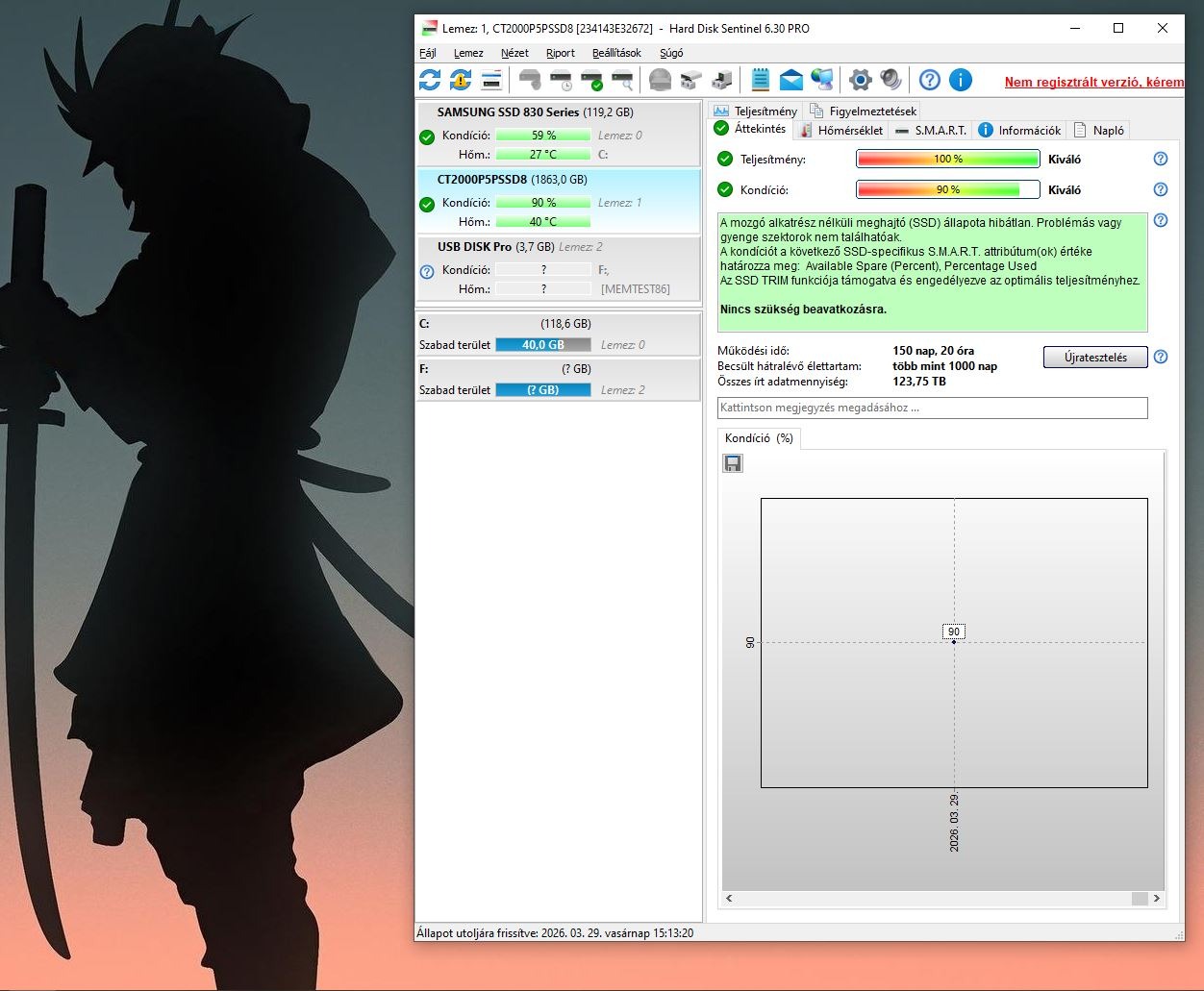Click the refresh icon with yellow warning
The image size is (1204, 991).
pyautogui.click(x=461, y=80)
